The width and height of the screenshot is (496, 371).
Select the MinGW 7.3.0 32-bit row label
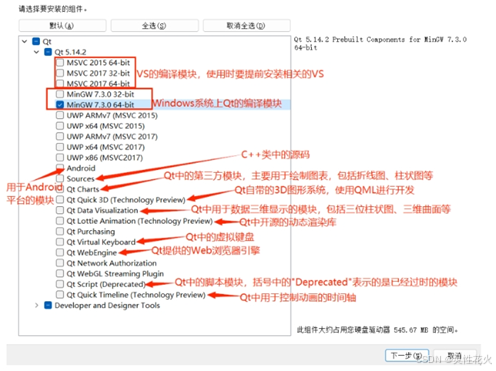[x=100, y=94]
